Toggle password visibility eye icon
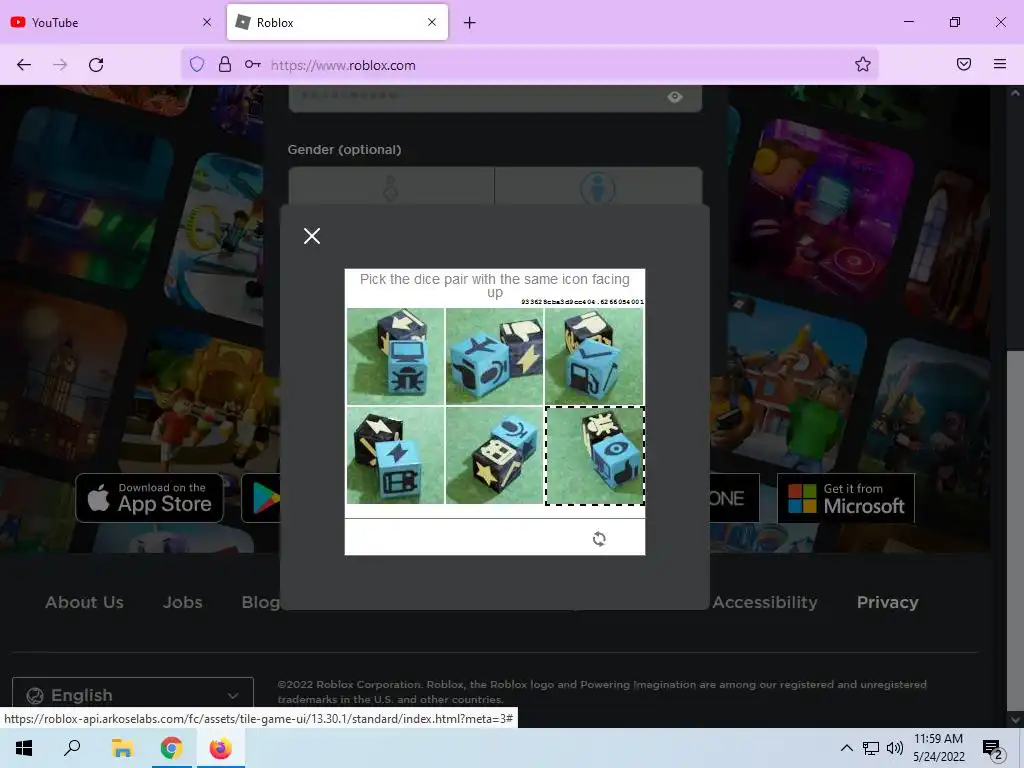The width and height of the screenshot is (1024, 768). coord(675,97)
